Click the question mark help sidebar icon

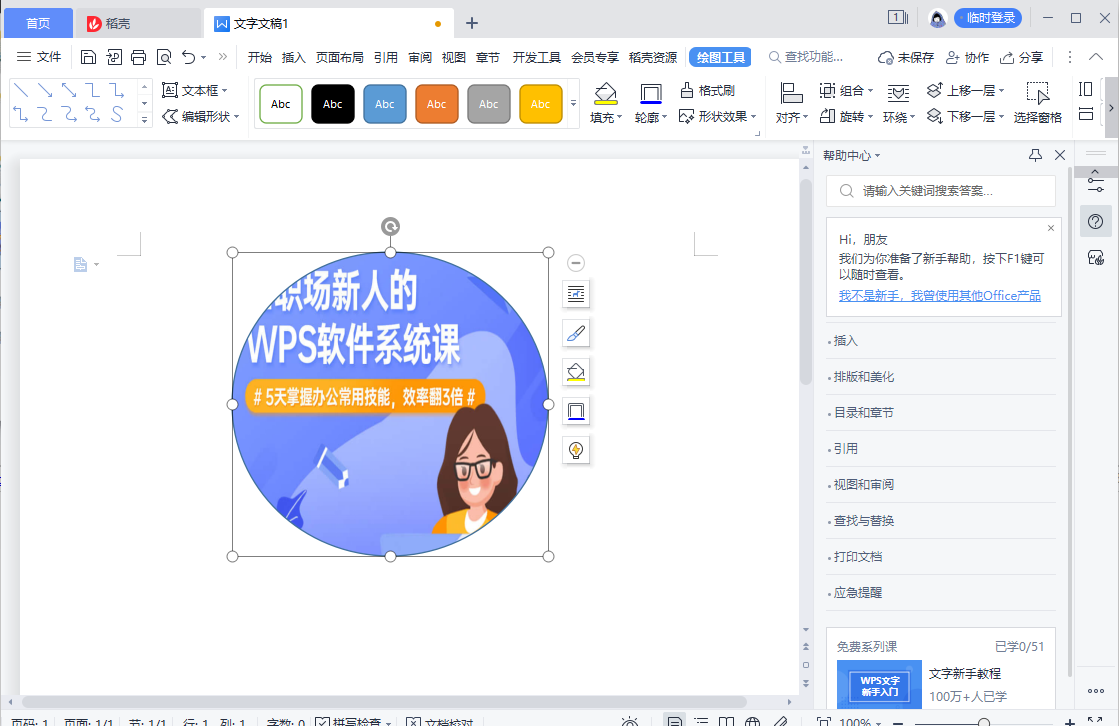point(1095,222)
